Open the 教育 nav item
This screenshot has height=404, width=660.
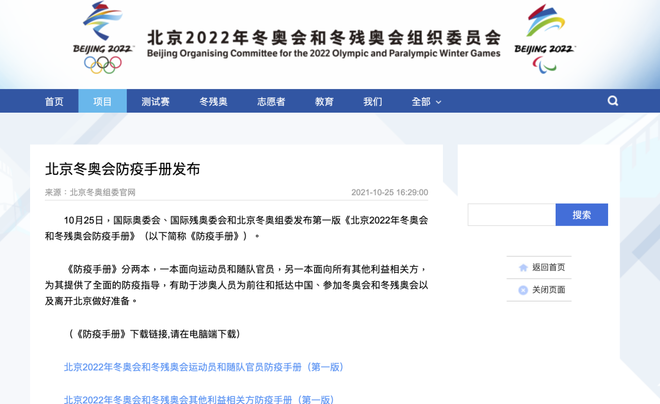(x=324, y=101)
